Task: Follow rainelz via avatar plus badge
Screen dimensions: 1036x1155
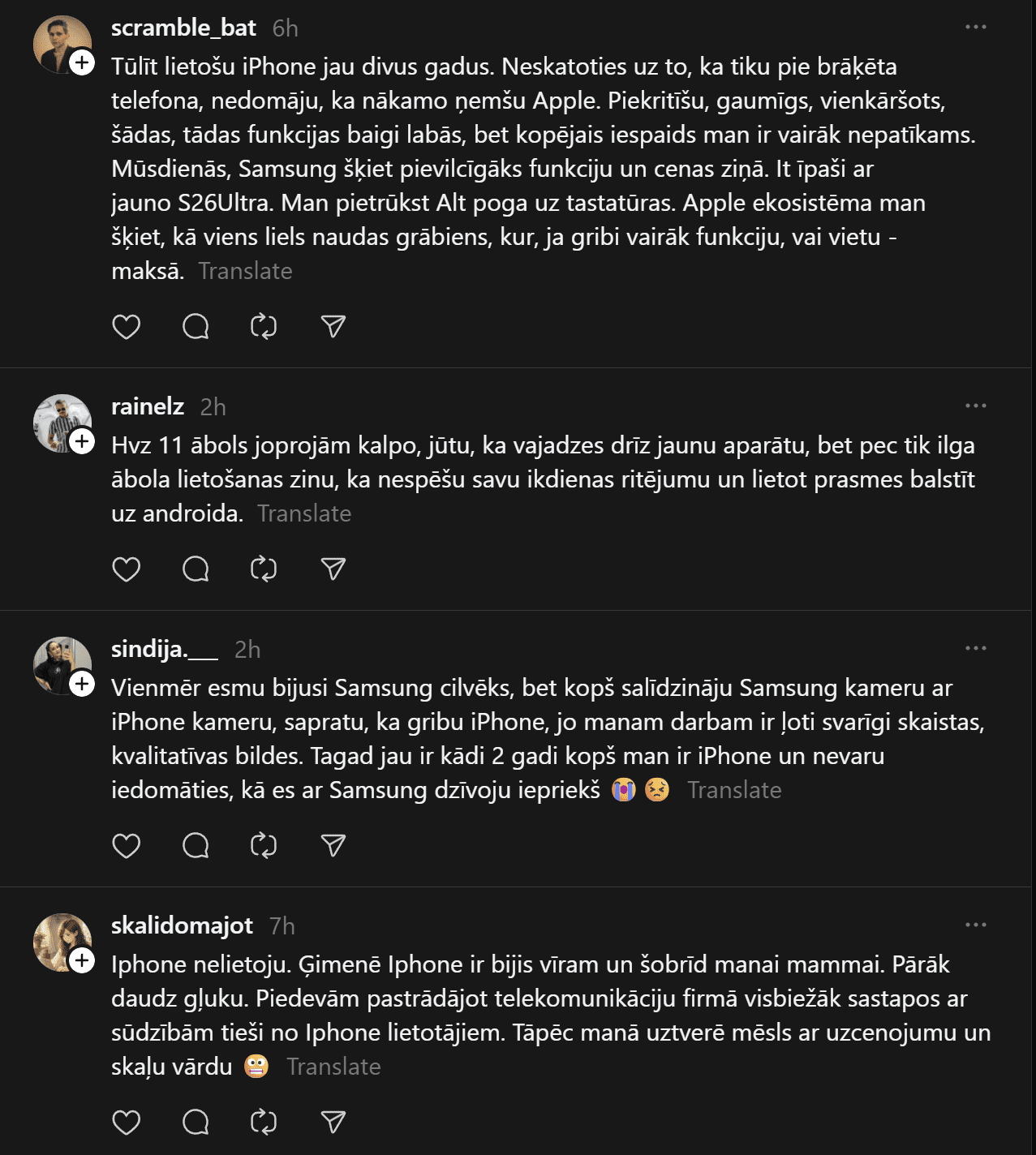Action: click(82, 441)
